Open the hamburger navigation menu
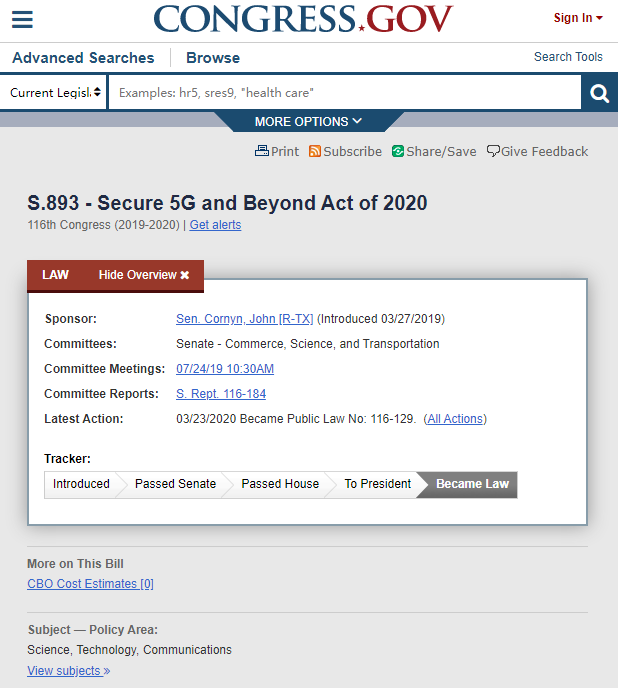 coord(22,19)
